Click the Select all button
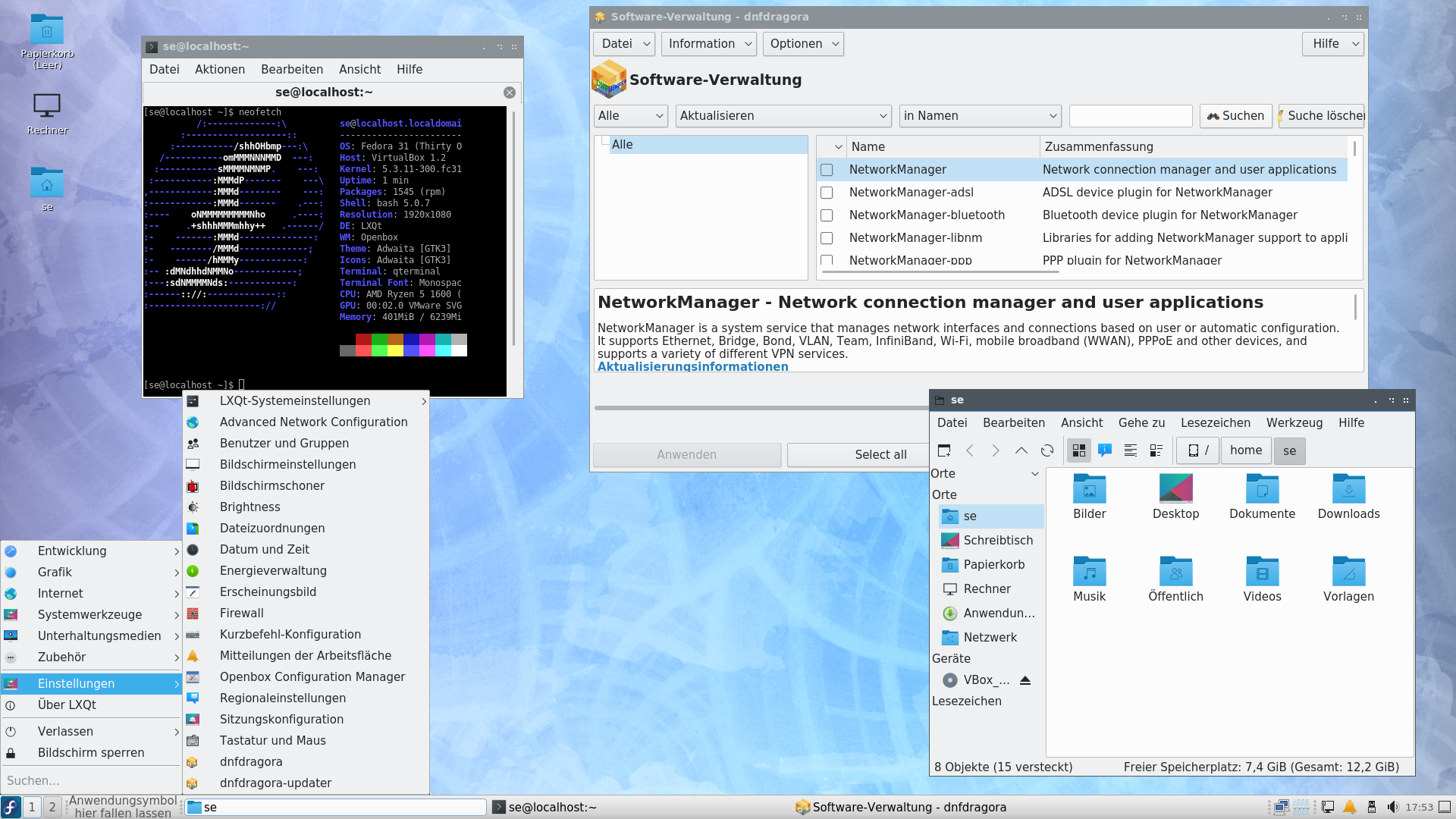This screenshot has width=1456, height=819. (880, 455)
